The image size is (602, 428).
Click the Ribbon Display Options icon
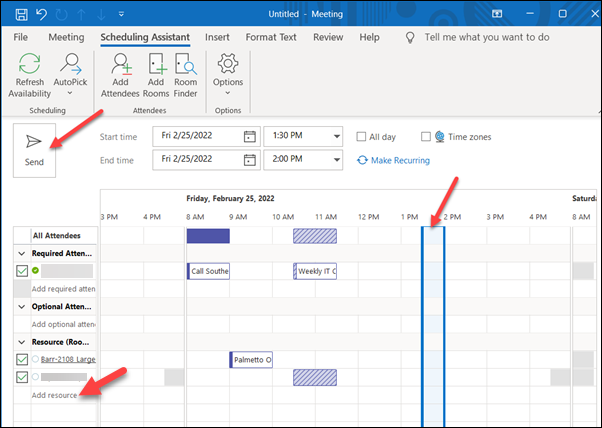click(x=497, y=14)
